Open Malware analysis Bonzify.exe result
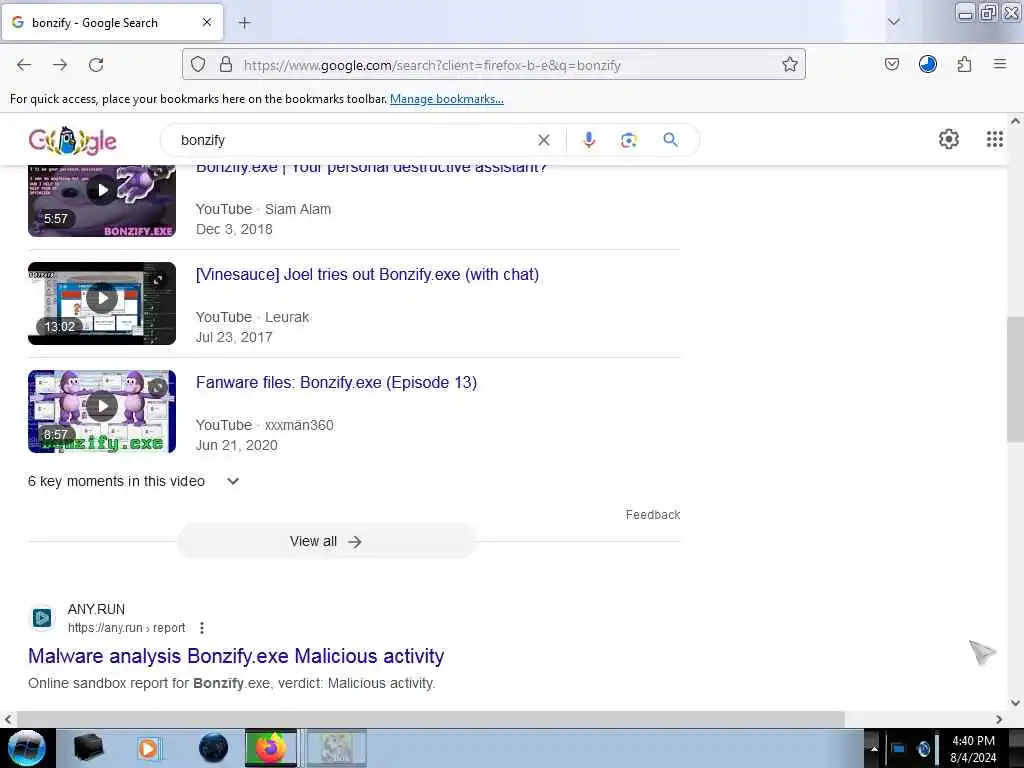This screenshot has height=768, width=1024. pos(236,656)
